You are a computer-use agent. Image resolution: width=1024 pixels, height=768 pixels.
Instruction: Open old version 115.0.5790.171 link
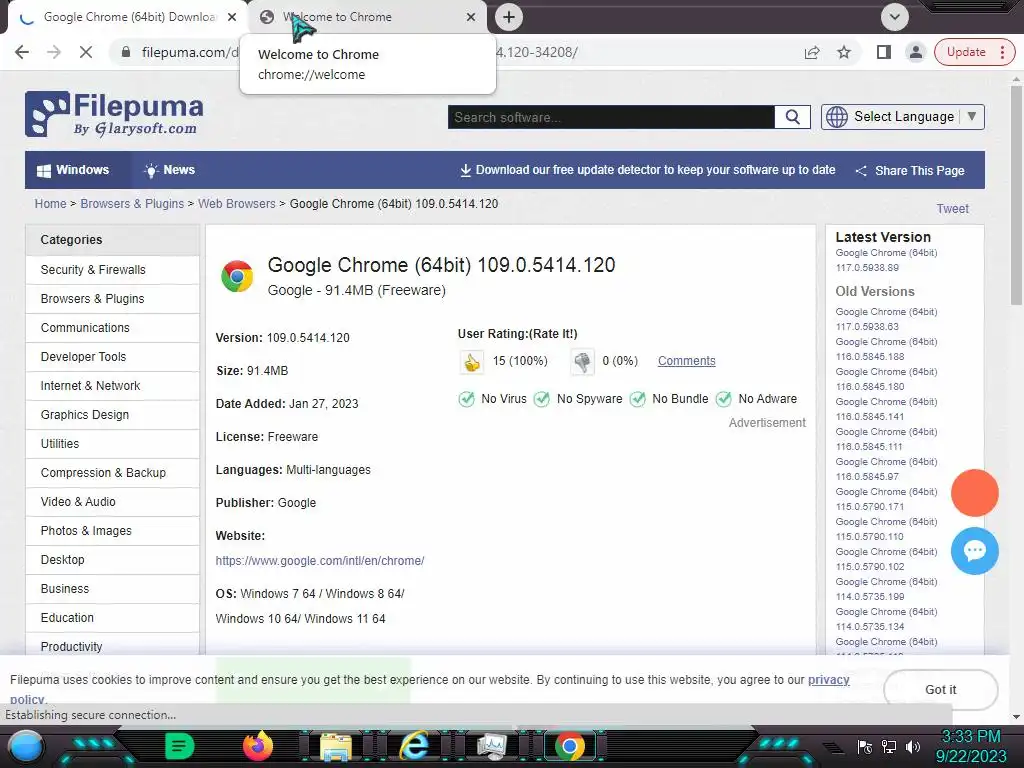tap(886, 499)
